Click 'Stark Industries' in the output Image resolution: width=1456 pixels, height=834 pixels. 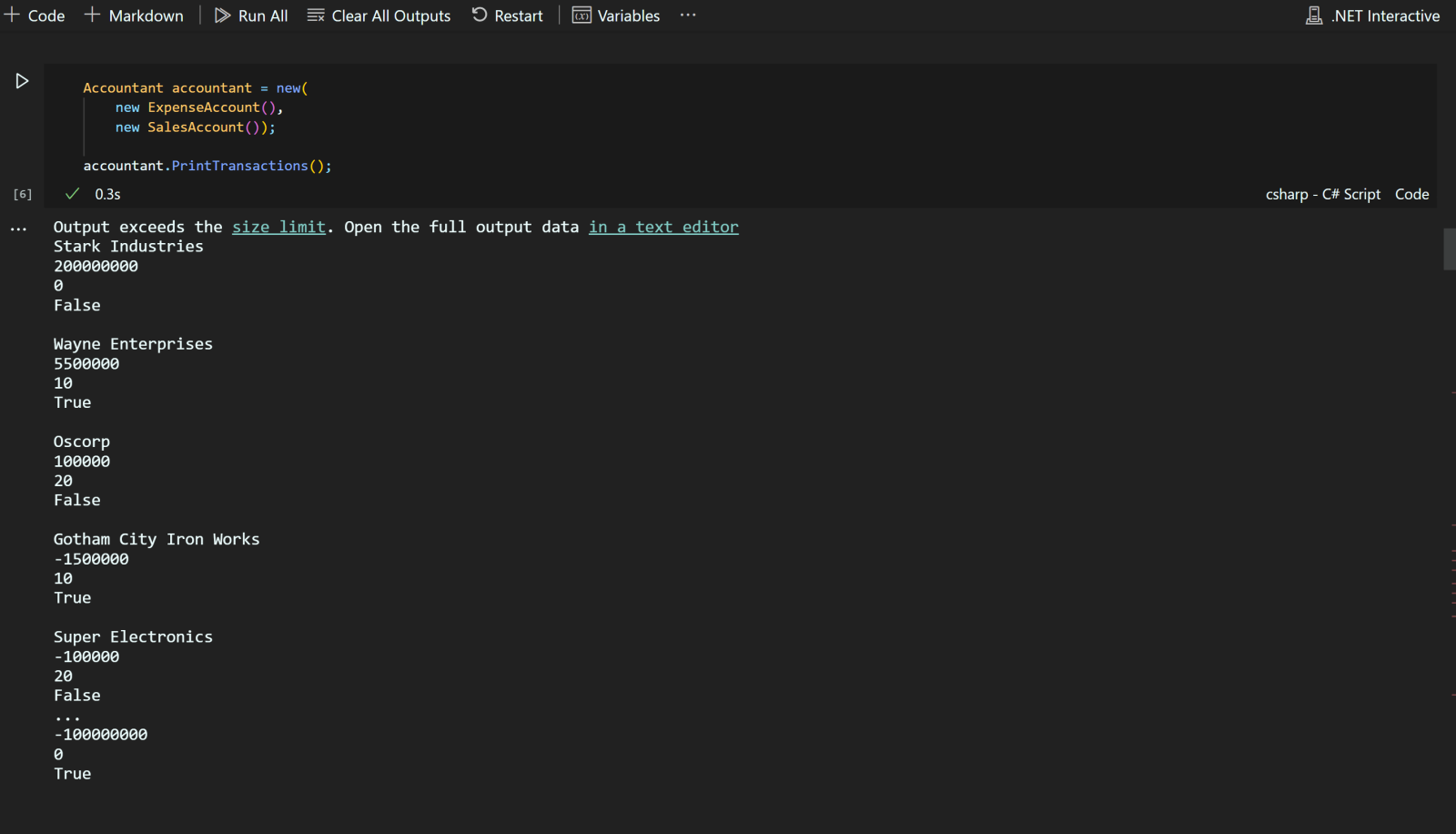[128, 247]
